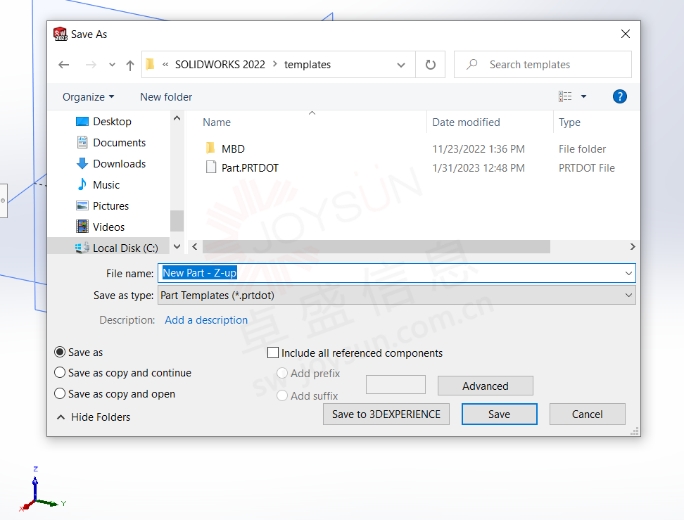The image size is (684, 520).
Task: Select the Save as radio button
Action: (x=60, y=352)
